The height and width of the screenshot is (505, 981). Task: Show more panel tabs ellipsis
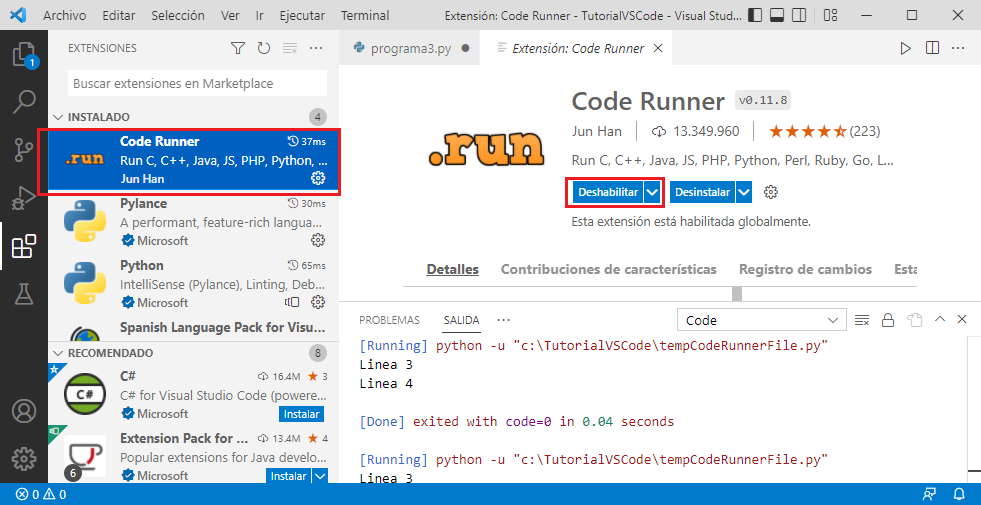click(503, 320)
